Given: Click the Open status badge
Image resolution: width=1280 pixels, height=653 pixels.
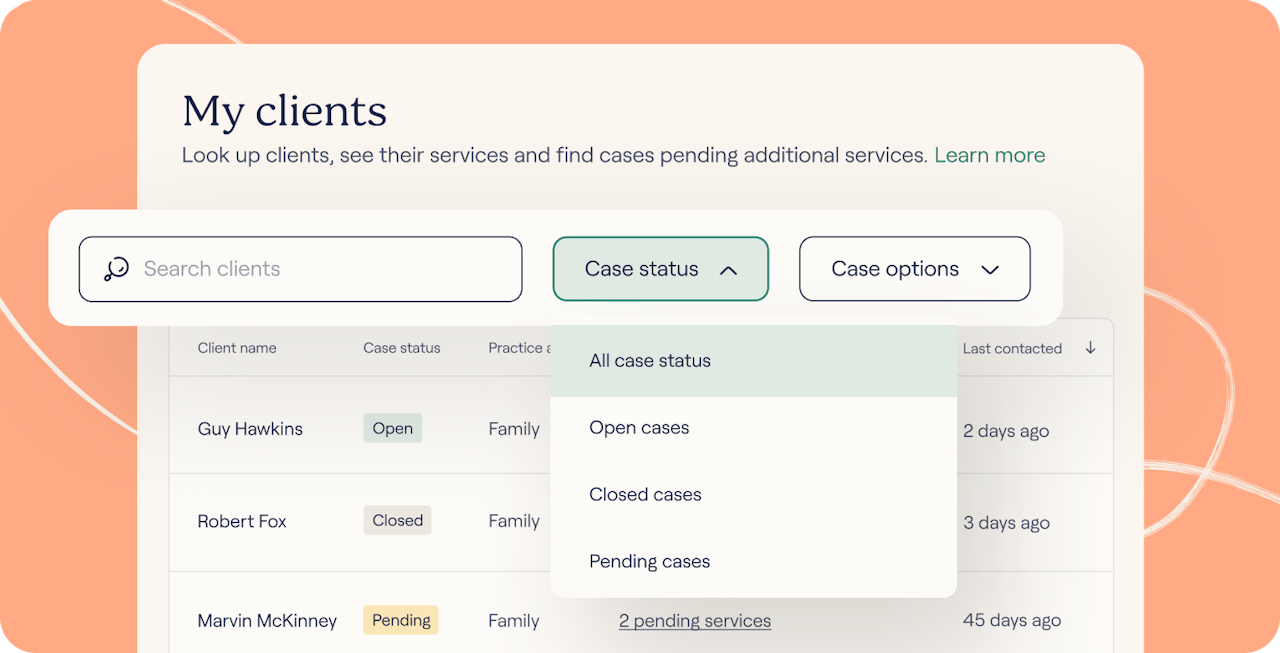Looking at the screenshot, I should pos(392,429).
